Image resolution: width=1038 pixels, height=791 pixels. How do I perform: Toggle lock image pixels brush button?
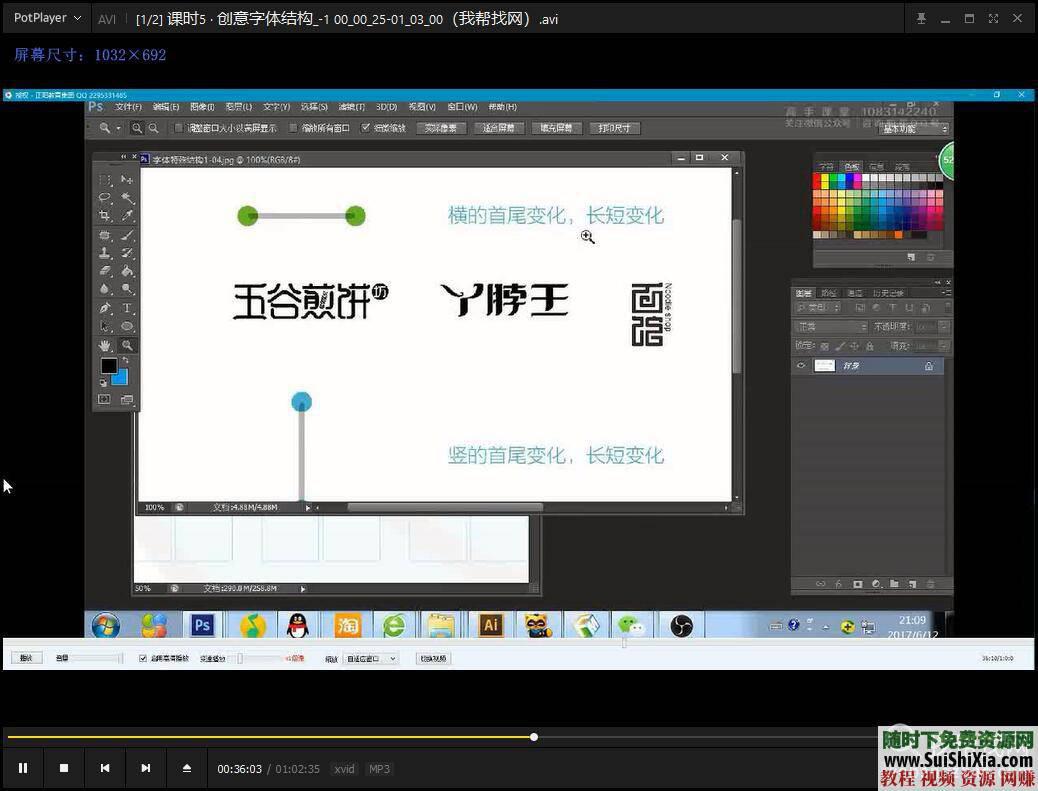[x=840, y=346]
